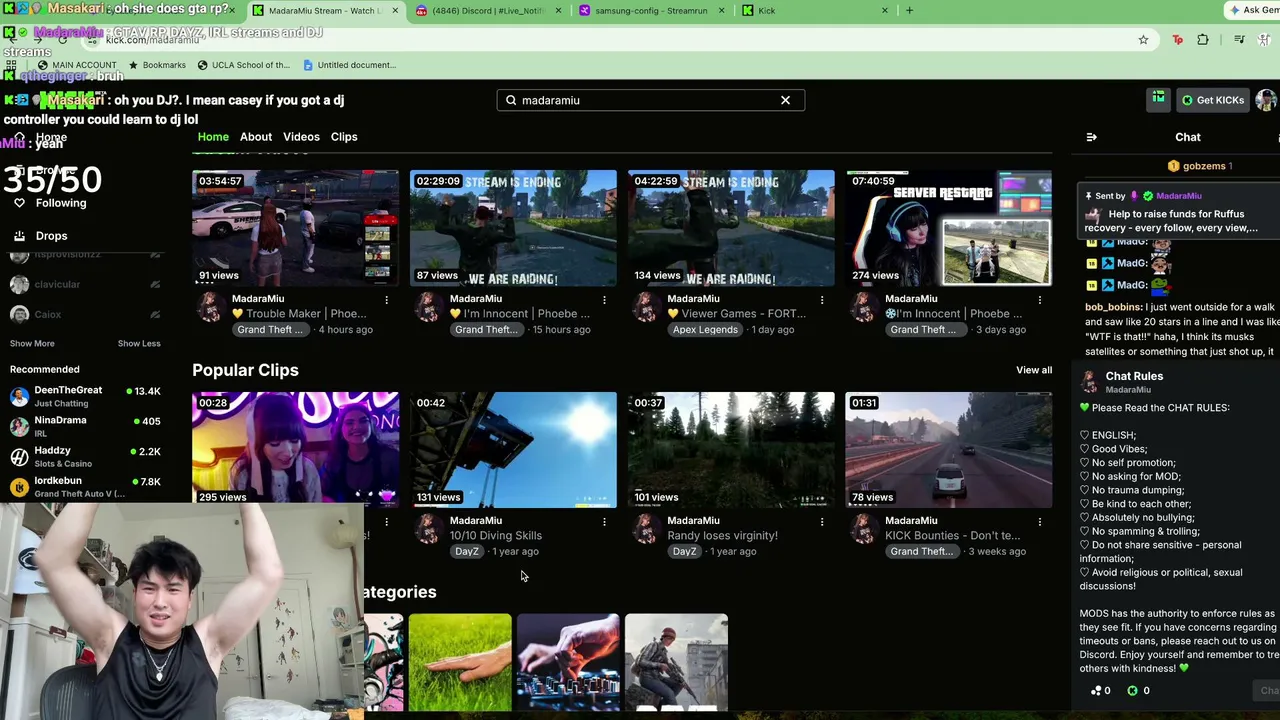Viewport: 1280px width, 720px height.
Task: Open MadaraMiu avatar beside Viewer Games video
Action: pyautogui.click(x=646, y=308)
